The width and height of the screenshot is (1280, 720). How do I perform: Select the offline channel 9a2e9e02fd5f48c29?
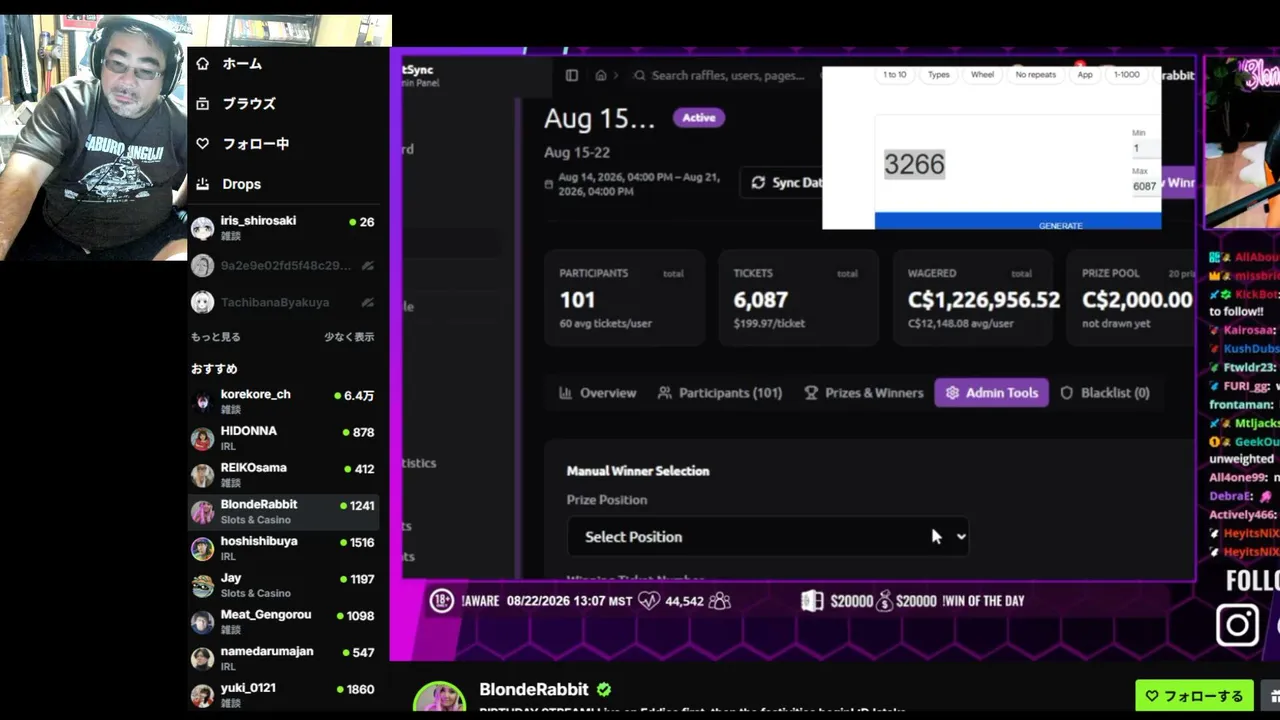click(x=284, y=265)
